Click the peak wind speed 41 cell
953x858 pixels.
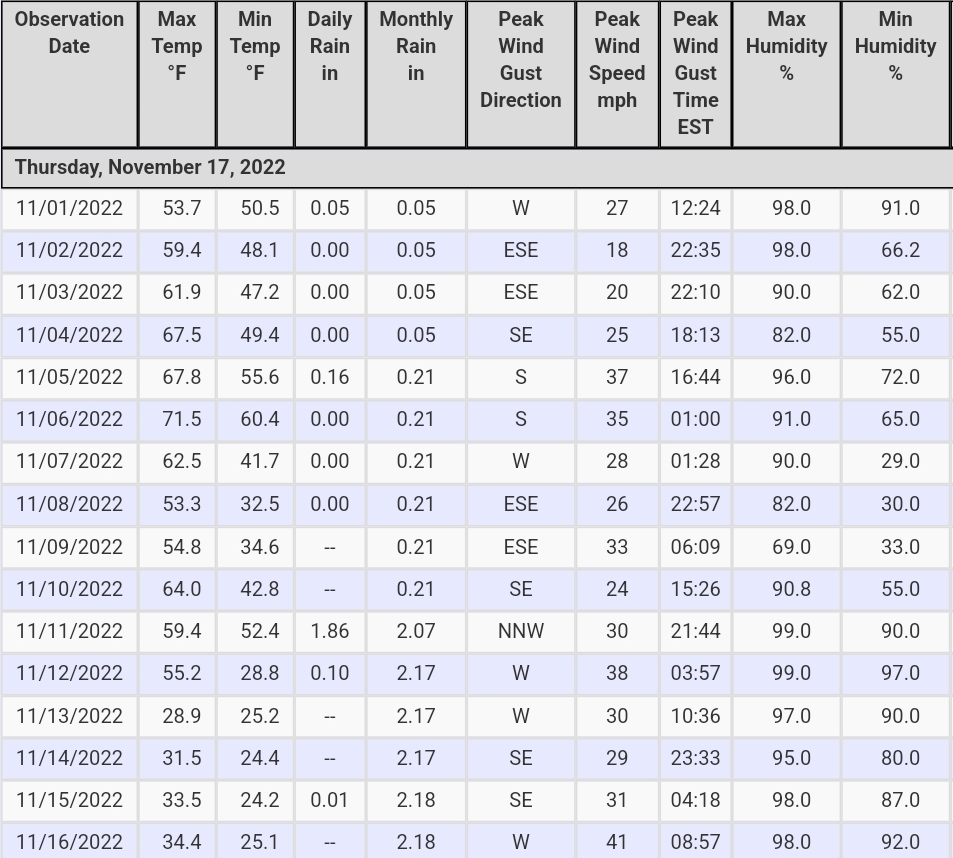click(x=617, y=841)
